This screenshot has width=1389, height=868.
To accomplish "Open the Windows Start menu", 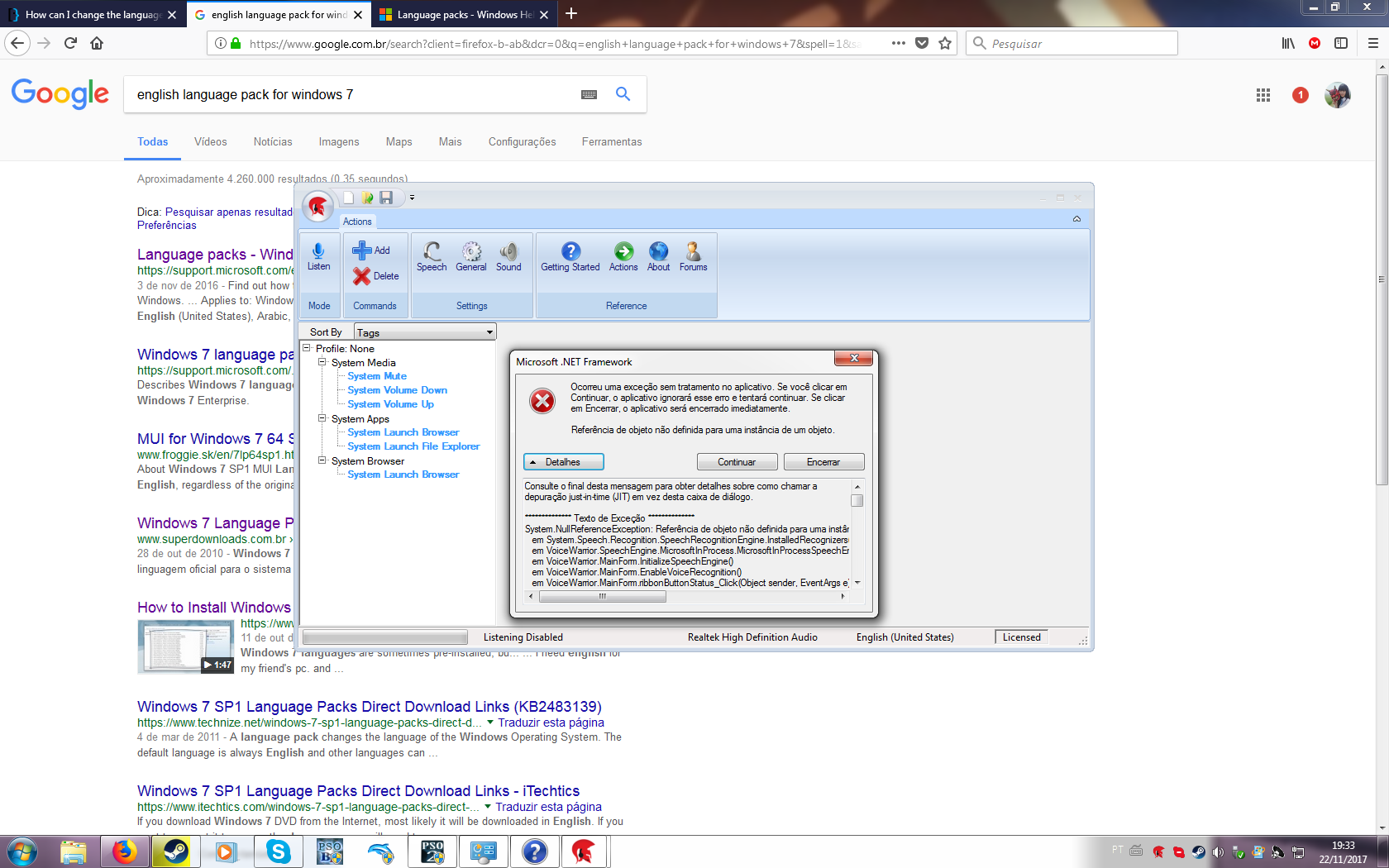I will (22, 851).
